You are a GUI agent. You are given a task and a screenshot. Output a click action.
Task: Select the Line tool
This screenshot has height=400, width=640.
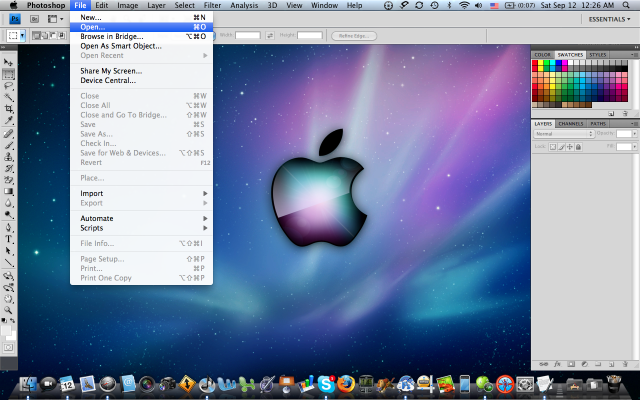click(x=8, y=262)
